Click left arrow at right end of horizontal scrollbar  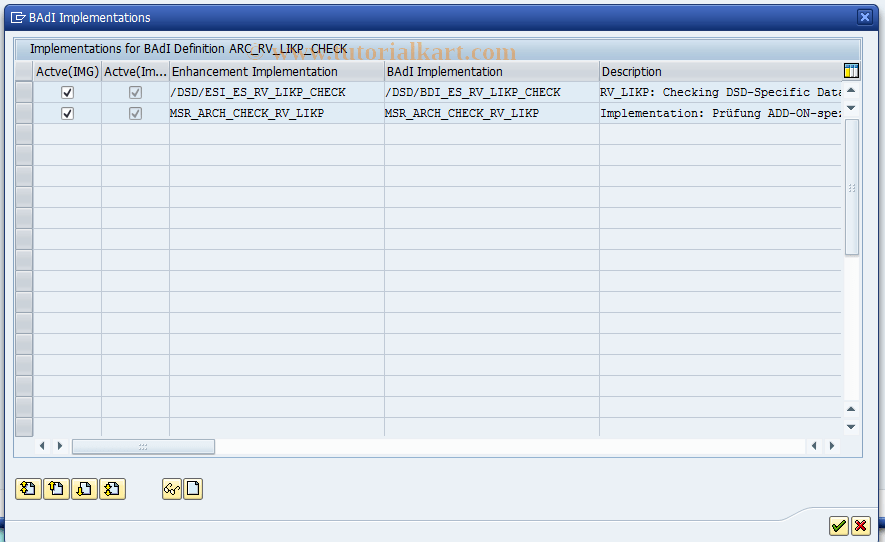click(x=814, y=446)
